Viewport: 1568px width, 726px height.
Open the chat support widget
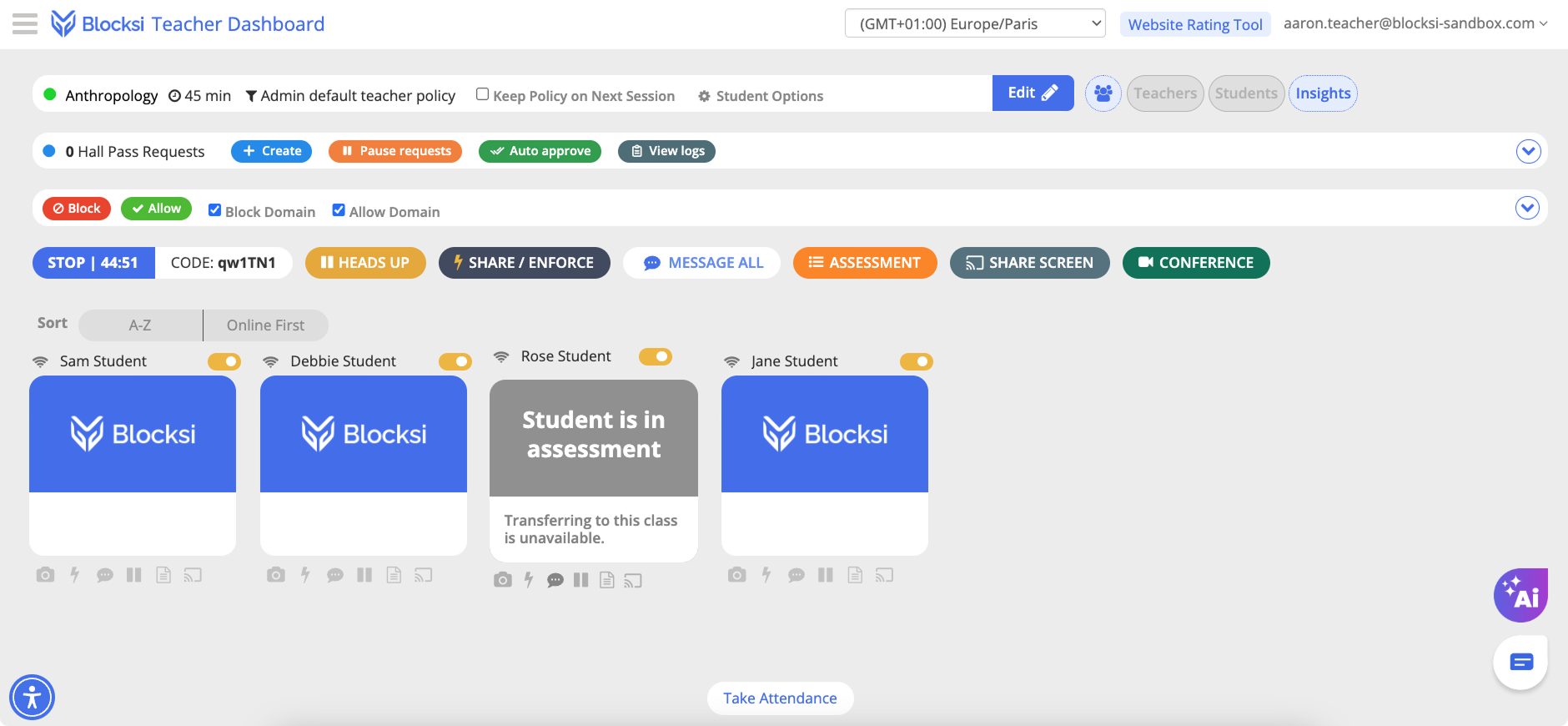click(1520, 663)
